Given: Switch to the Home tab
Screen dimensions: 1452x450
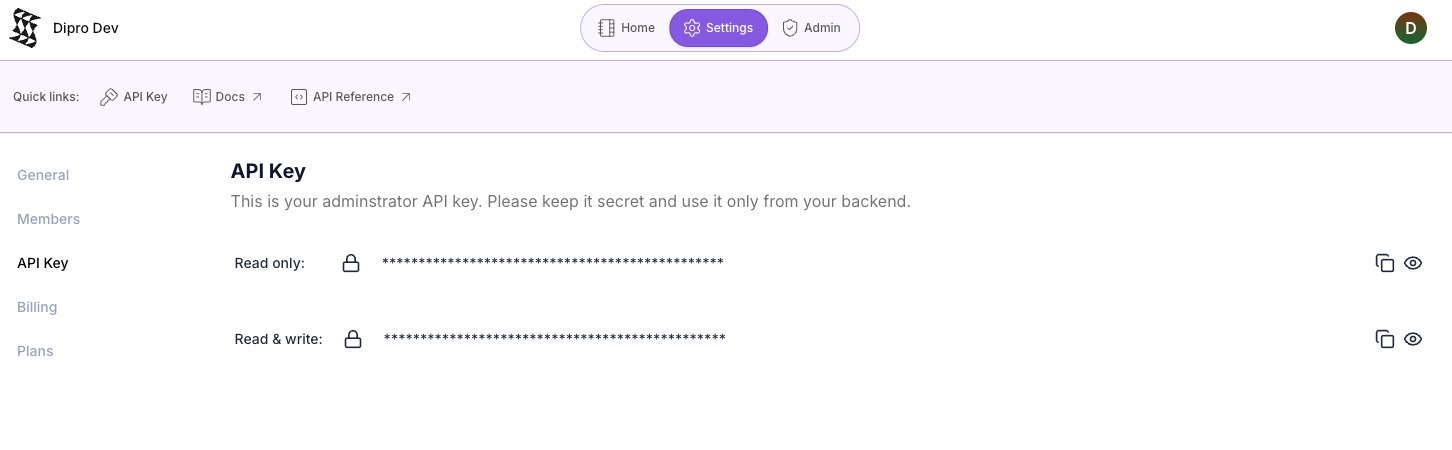Looking at the screenshot, I should click(626, 28).
